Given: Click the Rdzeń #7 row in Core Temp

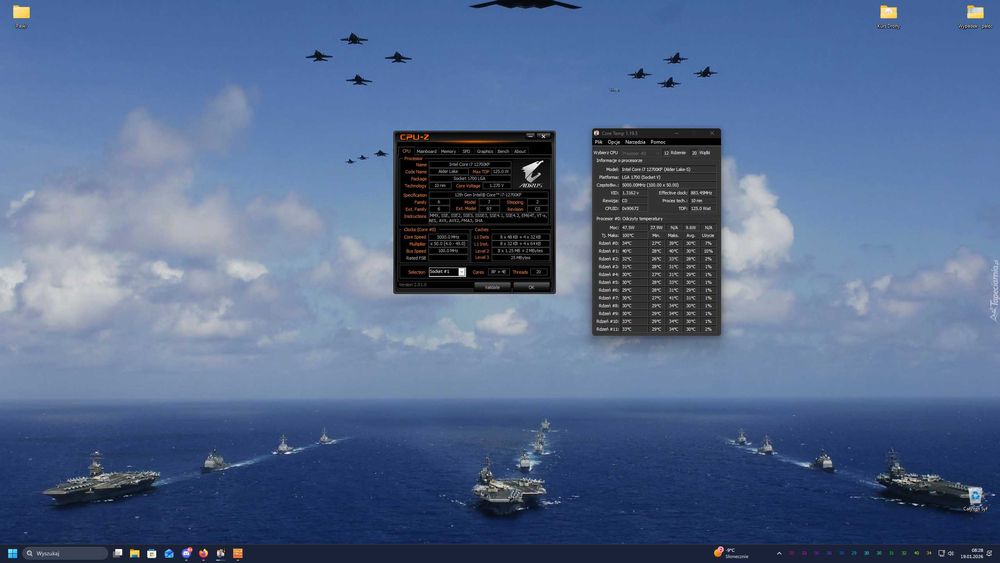Looking at the screenshot, I should (x=656, y=298).
